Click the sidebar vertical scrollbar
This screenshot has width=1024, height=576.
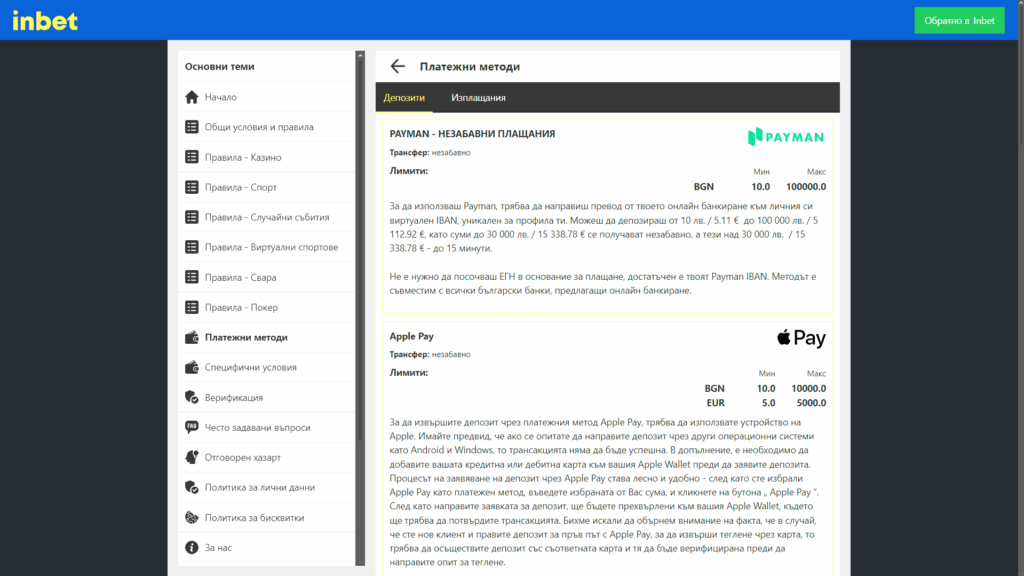coord(360,250)
